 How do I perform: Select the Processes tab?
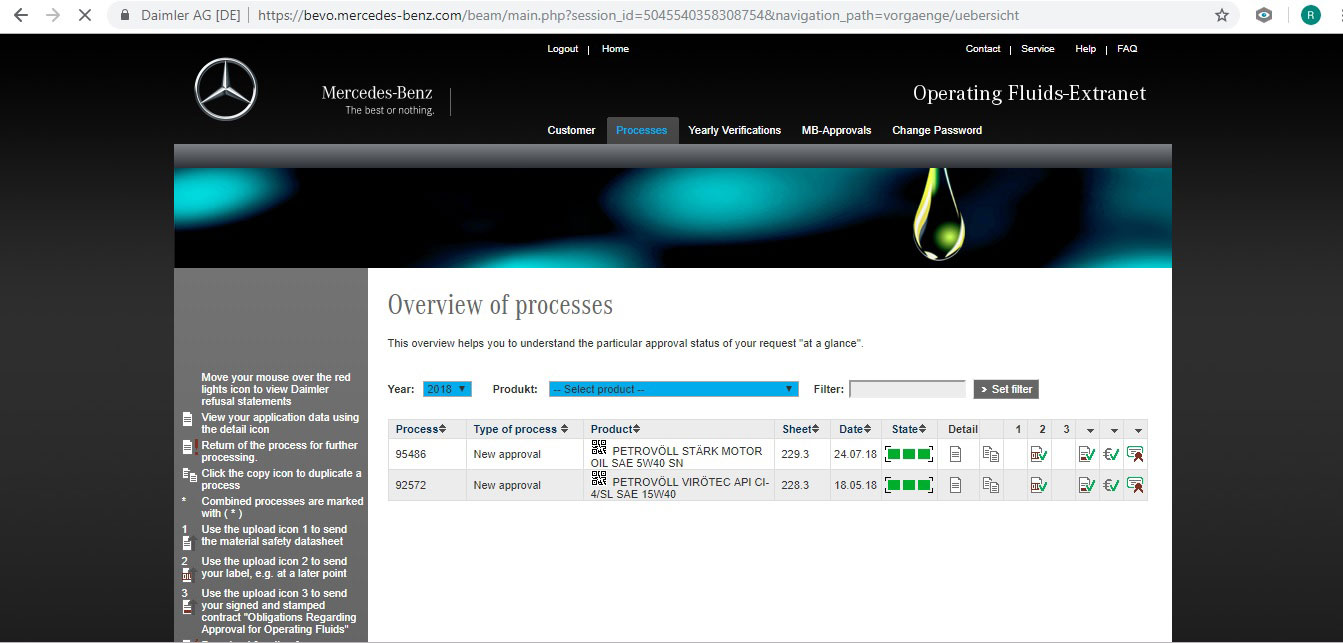[x=642, y=130]
